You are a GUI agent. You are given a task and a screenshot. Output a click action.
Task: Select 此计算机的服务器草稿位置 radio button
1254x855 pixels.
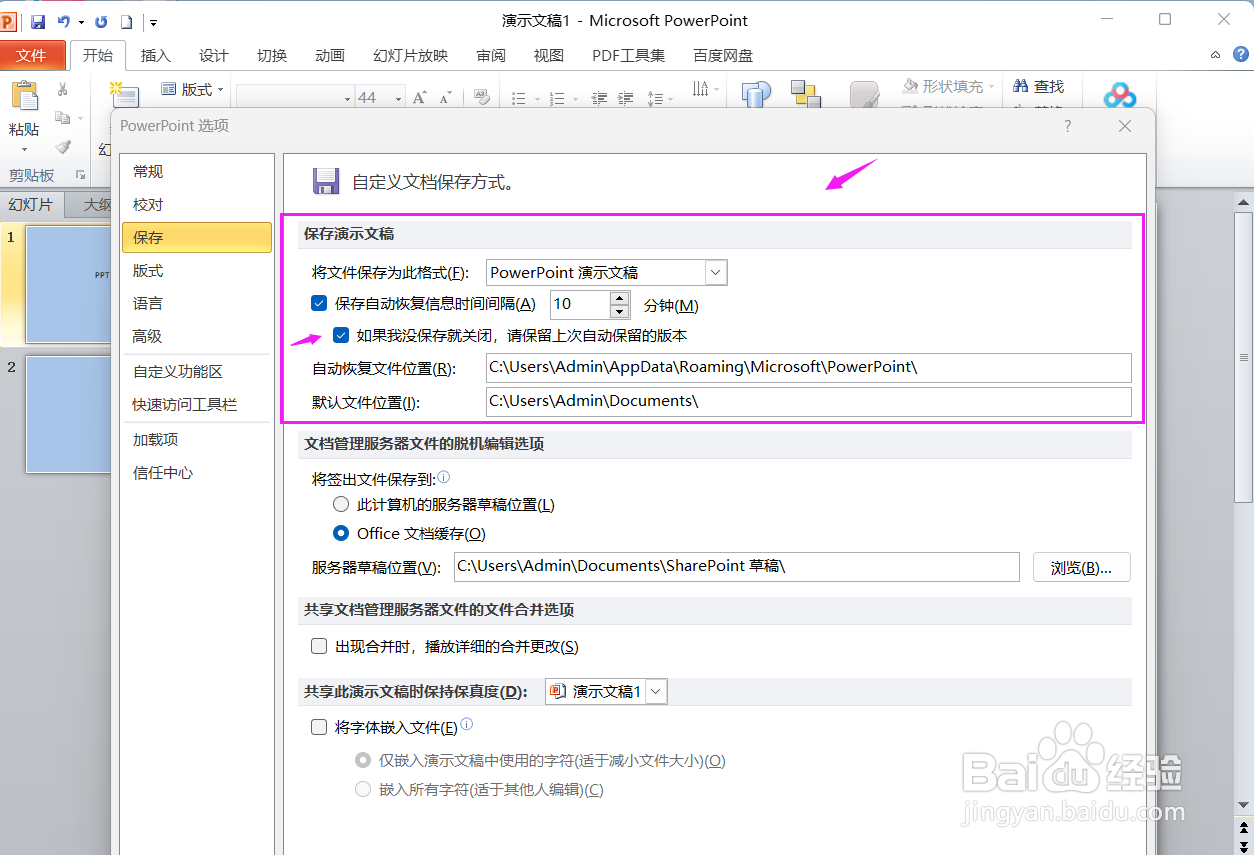341,505
